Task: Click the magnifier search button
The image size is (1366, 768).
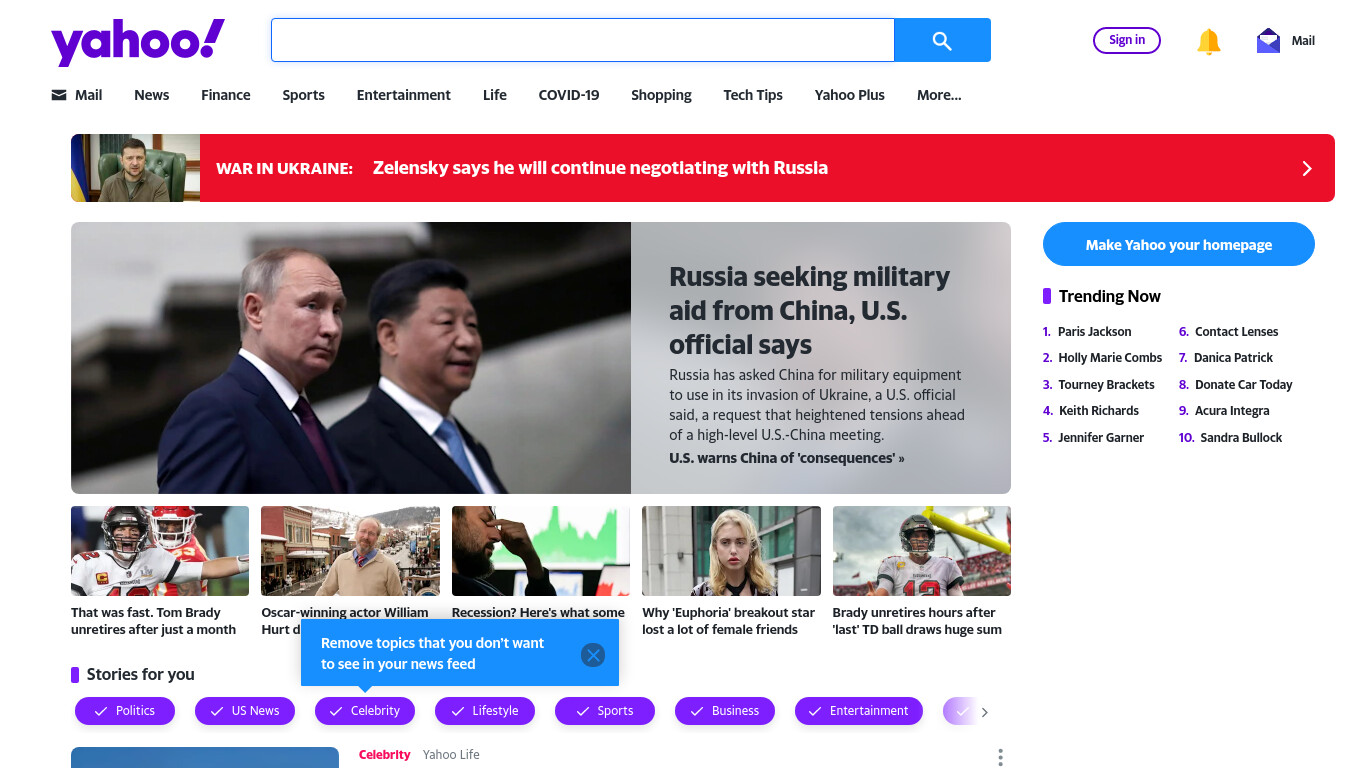Action: (942, 40)
